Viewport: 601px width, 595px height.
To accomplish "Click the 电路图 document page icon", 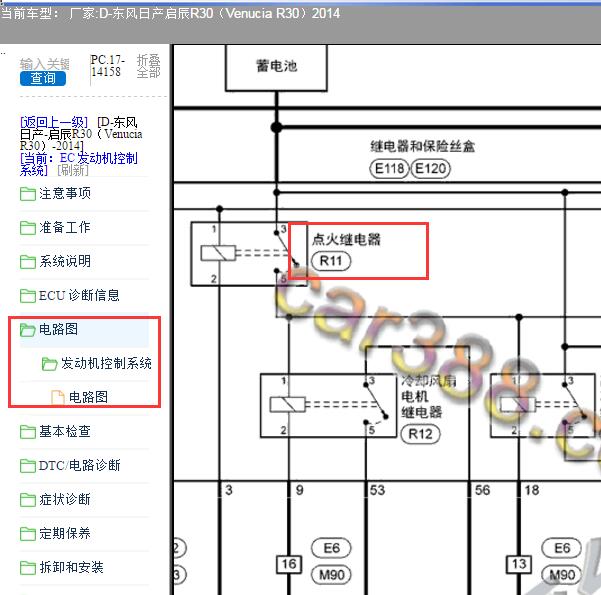I will (58, 397).
